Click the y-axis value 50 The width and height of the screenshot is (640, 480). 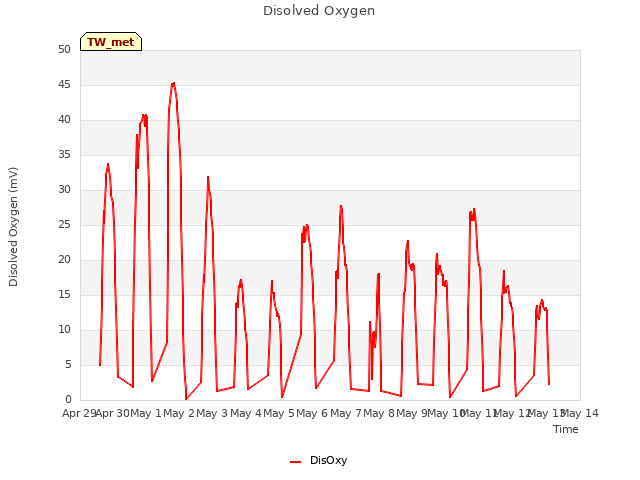tap(64, 50)
